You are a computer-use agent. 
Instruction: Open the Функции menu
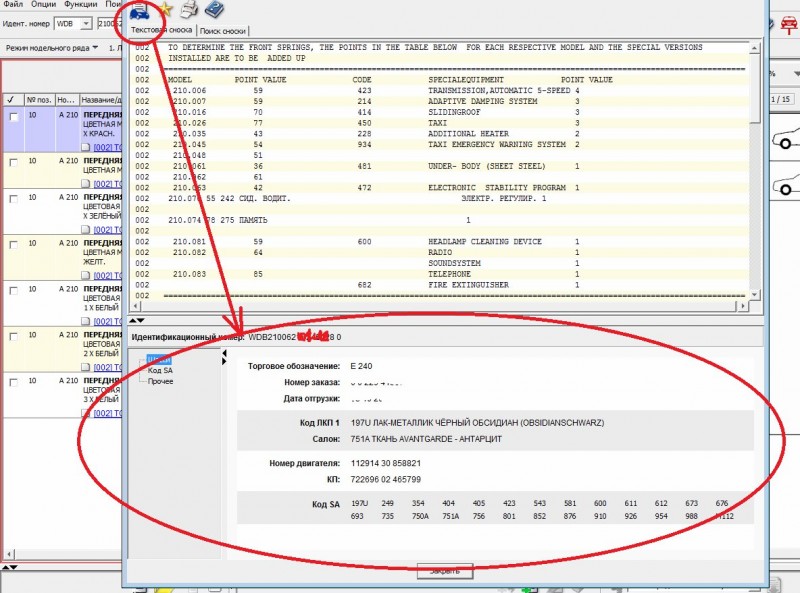click(x=80, y=4)
